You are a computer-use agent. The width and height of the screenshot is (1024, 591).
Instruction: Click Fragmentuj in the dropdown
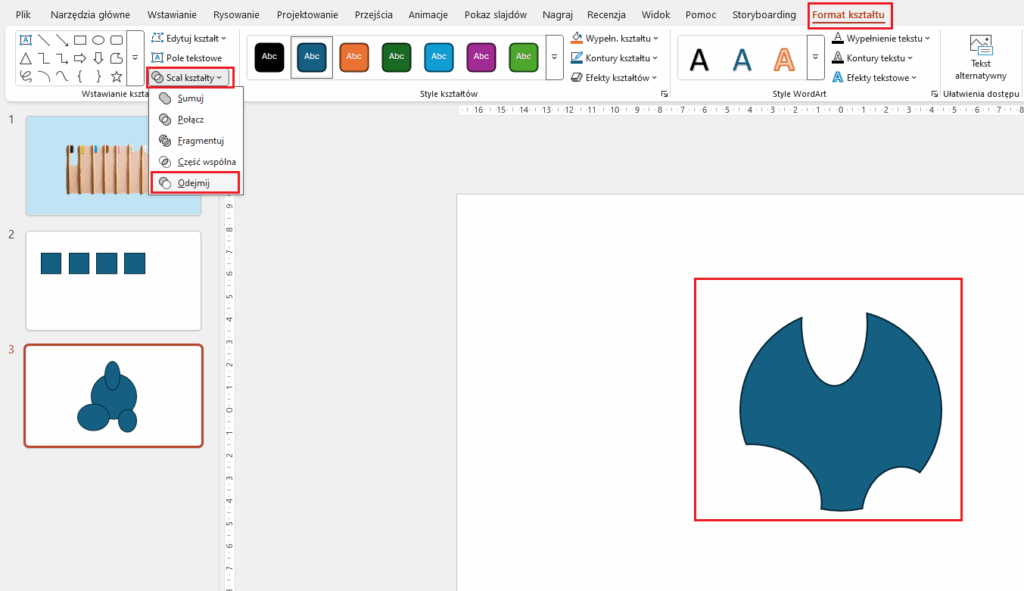pyautogui.click(x=199, y=140)
